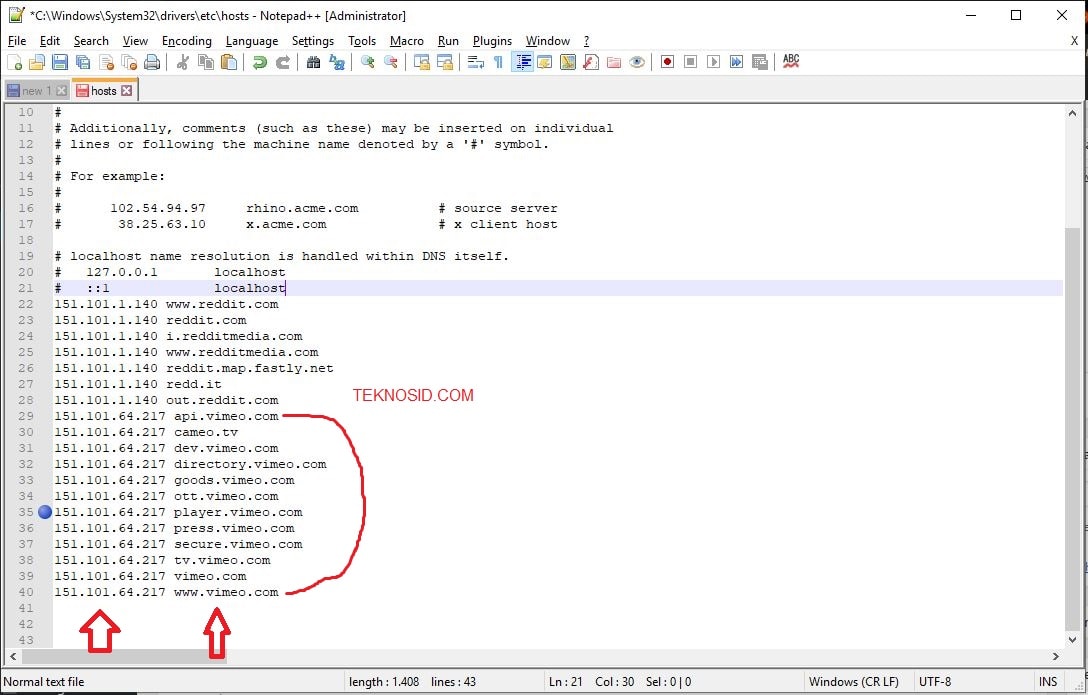Open the Document Map toolbar icon

568,62
